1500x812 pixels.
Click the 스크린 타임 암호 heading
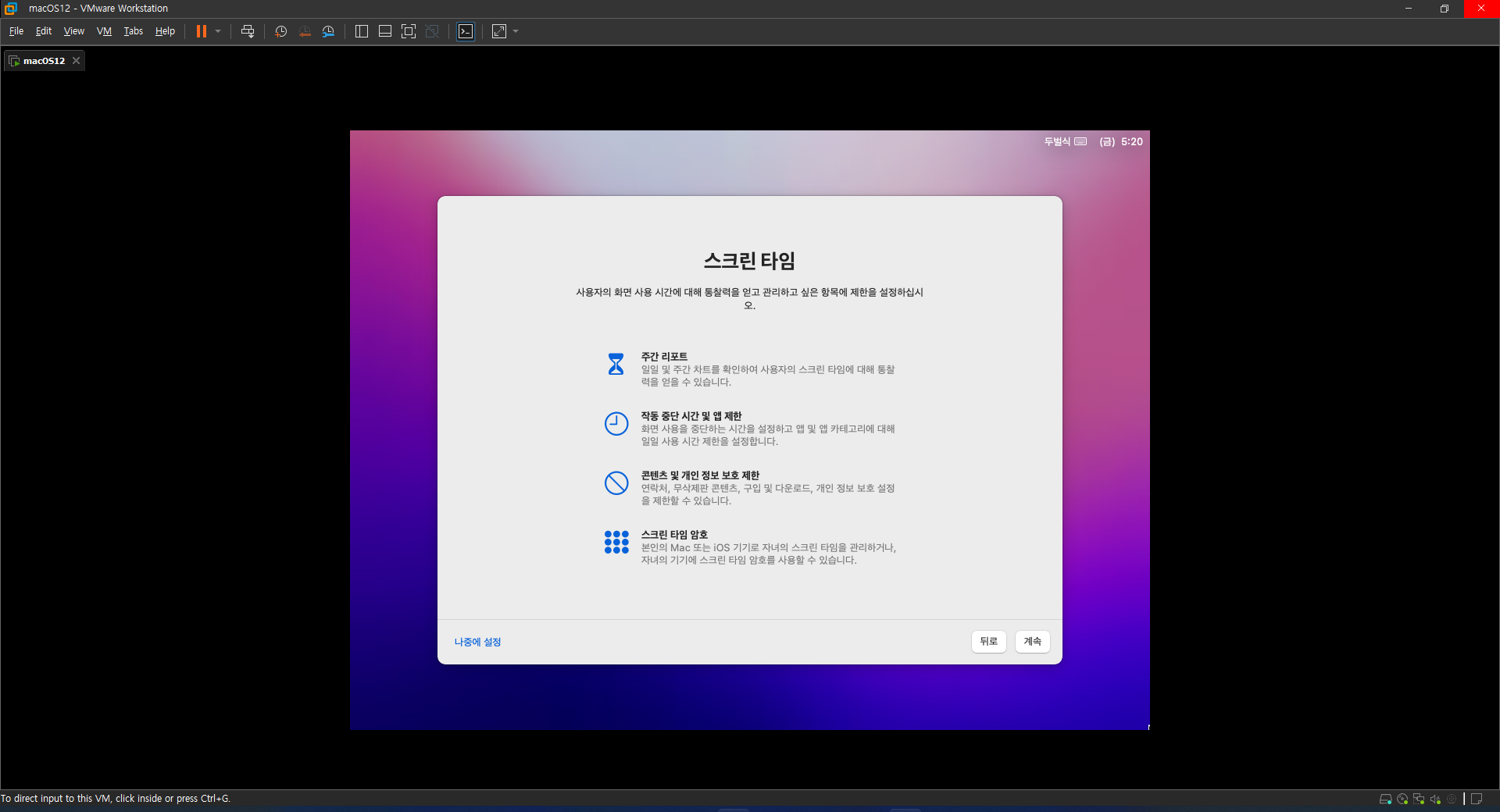(674, 535)
